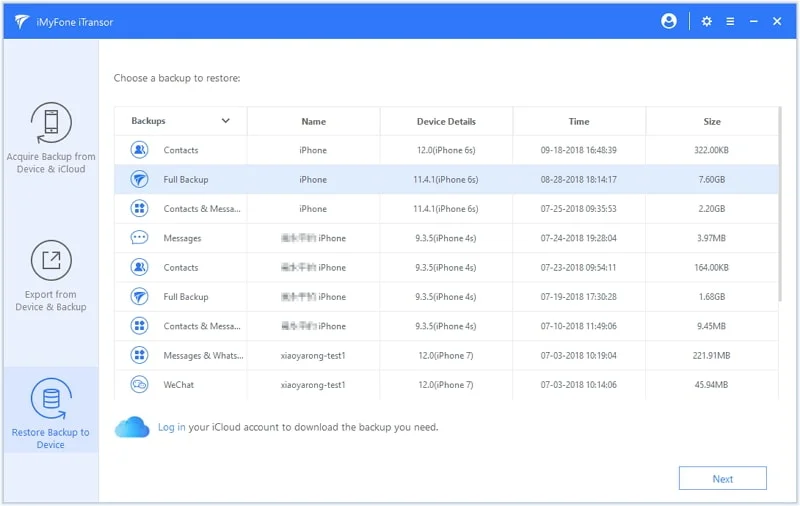Click time 09-18-2018 16:48:39
This screenshot has width=800, height=506.
(x=579, y=150)
